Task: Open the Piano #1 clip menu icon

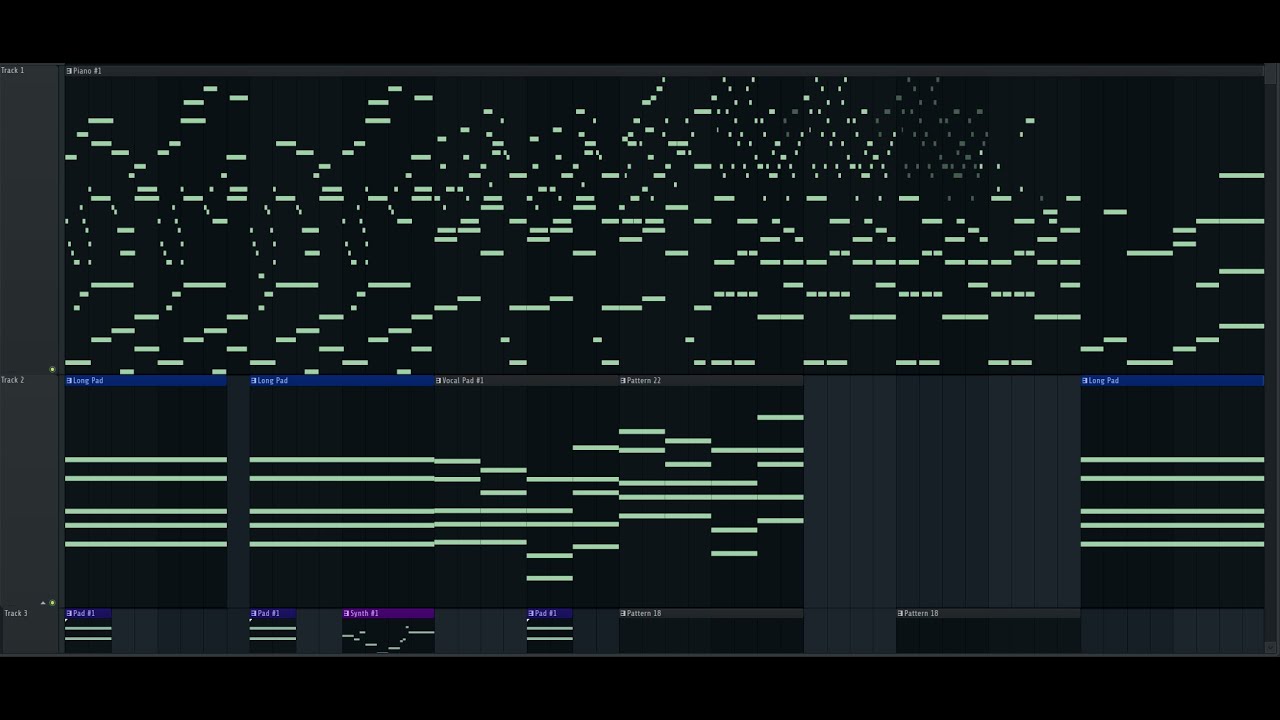Action: (69, 71)
